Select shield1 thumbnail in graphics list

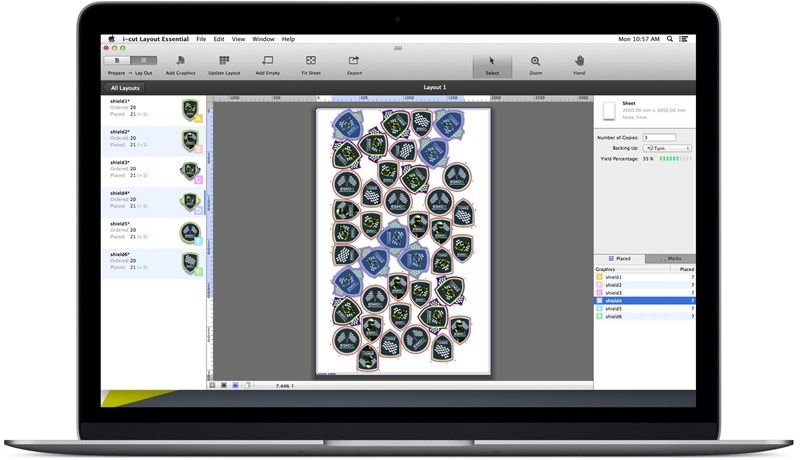pyautogui.click(x=190, y=109)
